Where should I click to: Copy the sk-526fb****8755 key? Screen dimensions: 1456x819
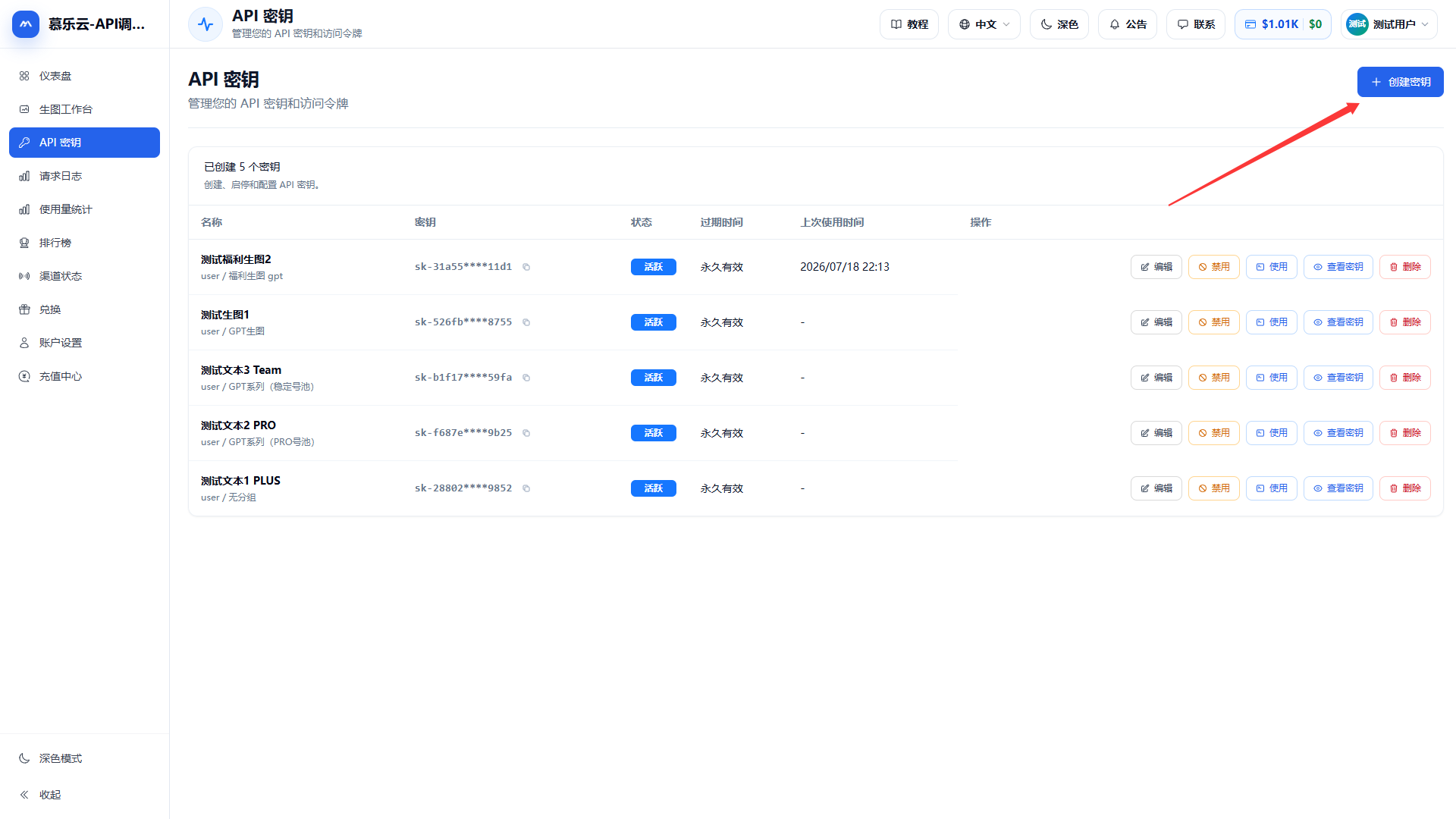526,322
